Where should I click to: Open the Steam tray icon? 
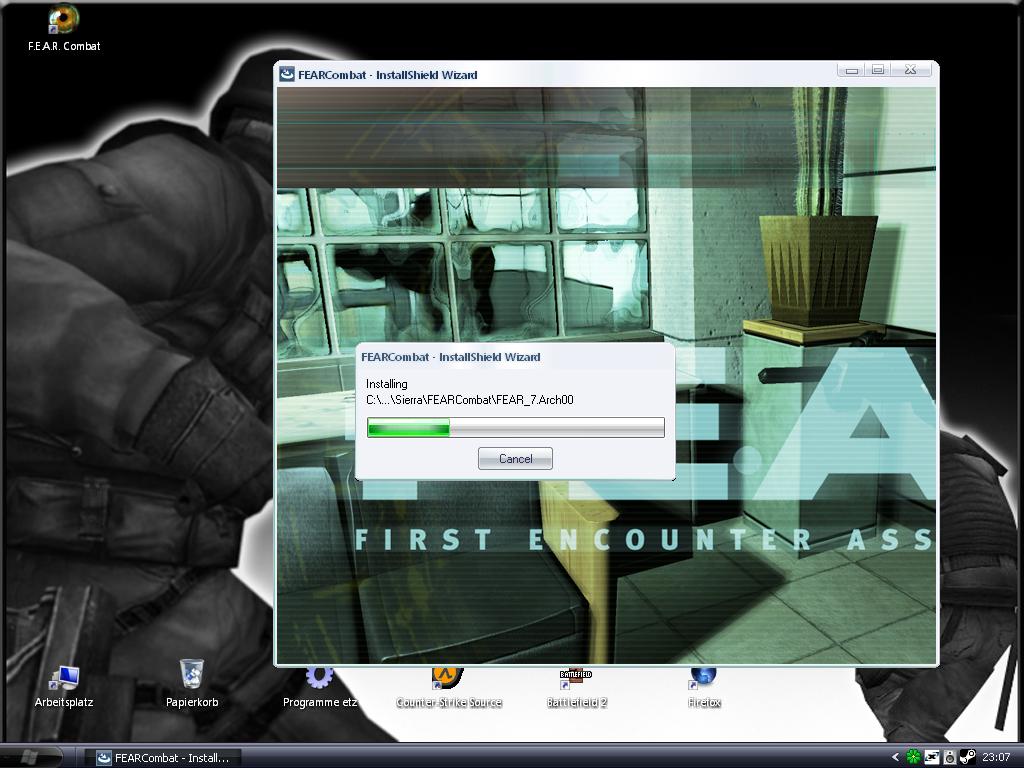pos(967,757)
